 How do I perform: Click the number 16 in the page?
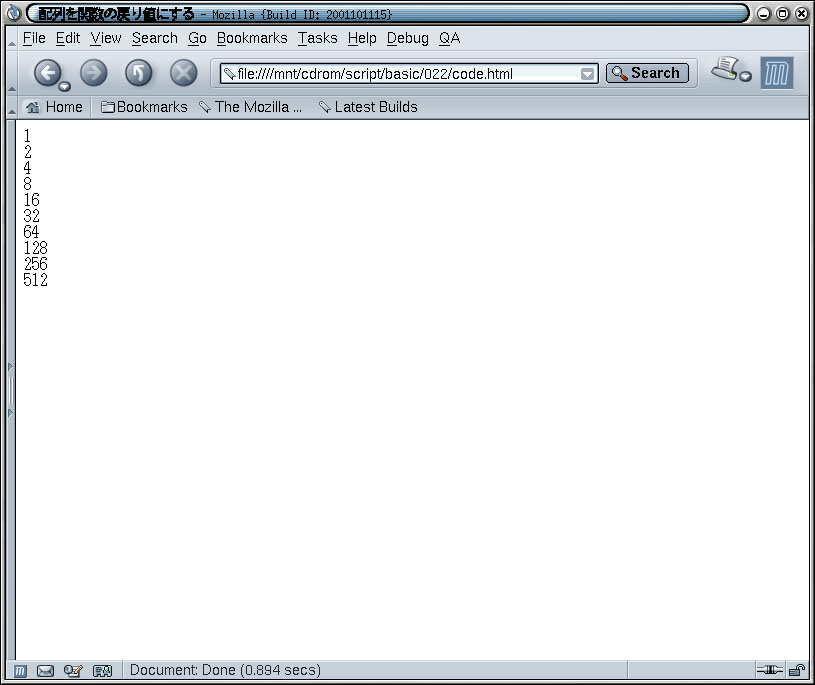[x=31, y=200]
